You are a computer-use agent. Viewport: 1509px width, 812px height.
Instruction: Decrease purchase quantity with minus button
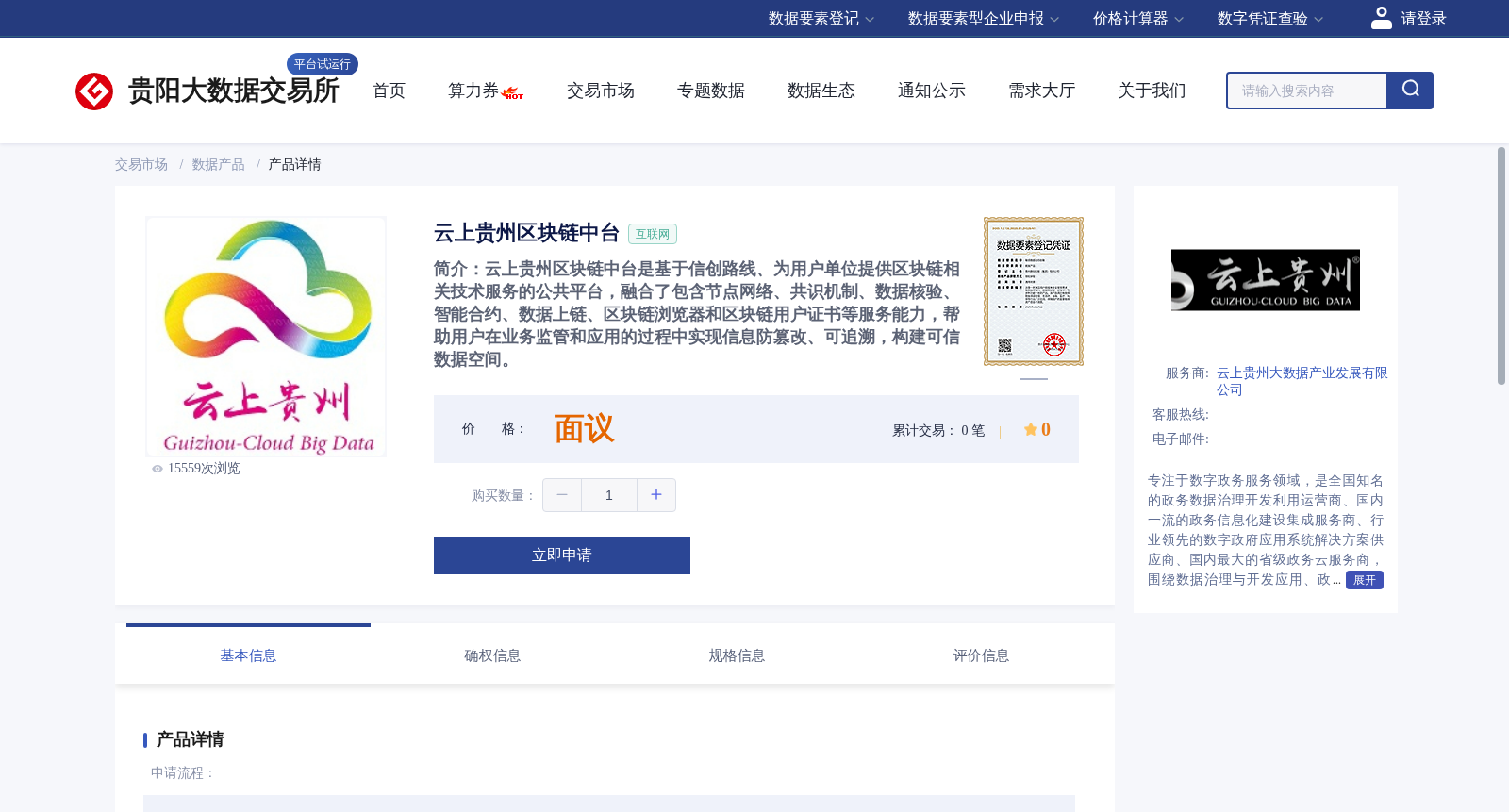tap(562, 495)
